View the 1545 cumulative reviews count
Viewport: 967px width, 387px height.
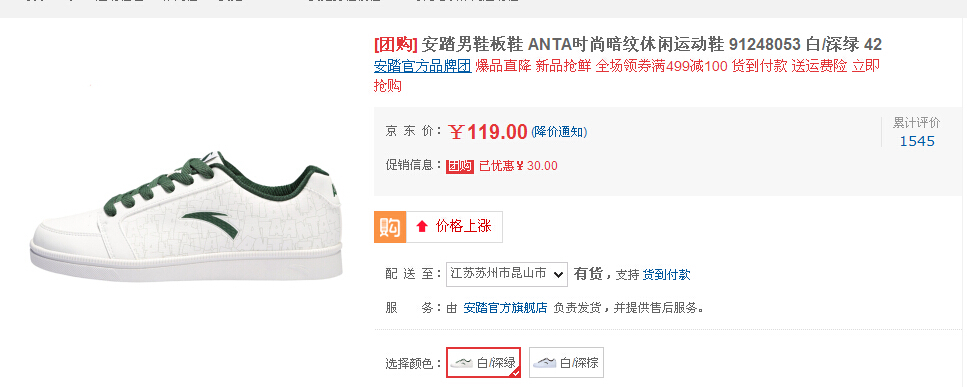click(917, 141)
